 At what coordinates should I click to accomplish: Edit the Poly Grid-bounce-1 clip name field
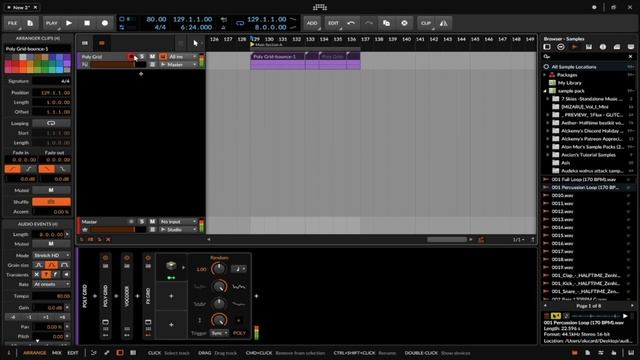(x=38, y=49)
